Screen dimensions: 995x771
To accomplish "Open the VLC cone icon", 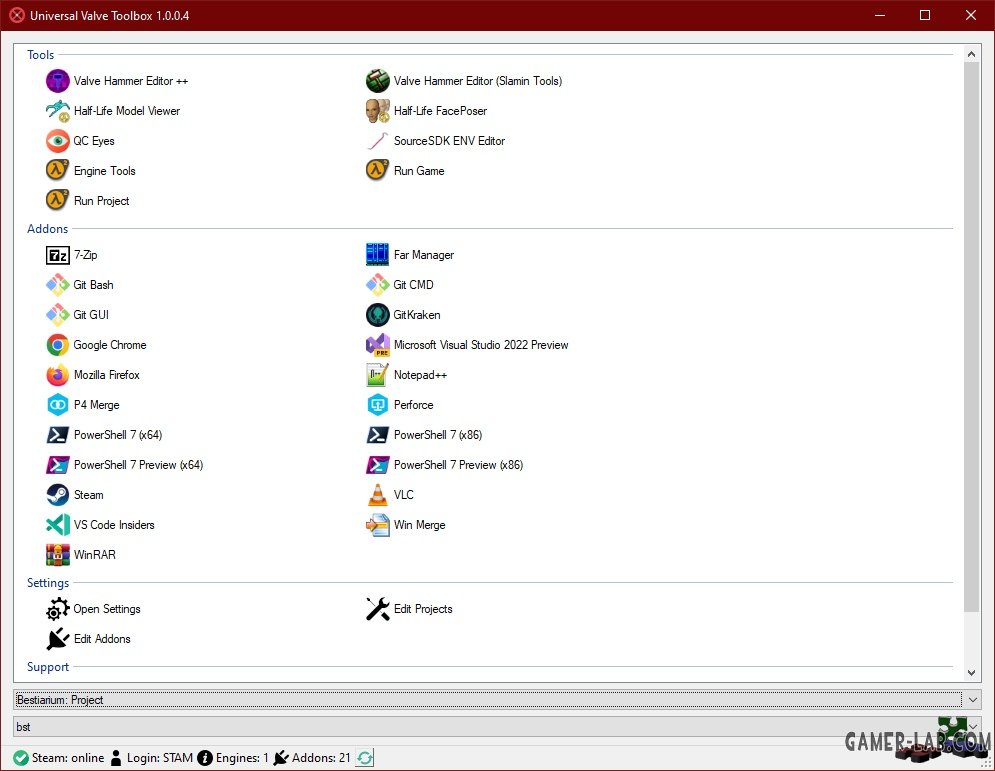I will click(378, 495).
